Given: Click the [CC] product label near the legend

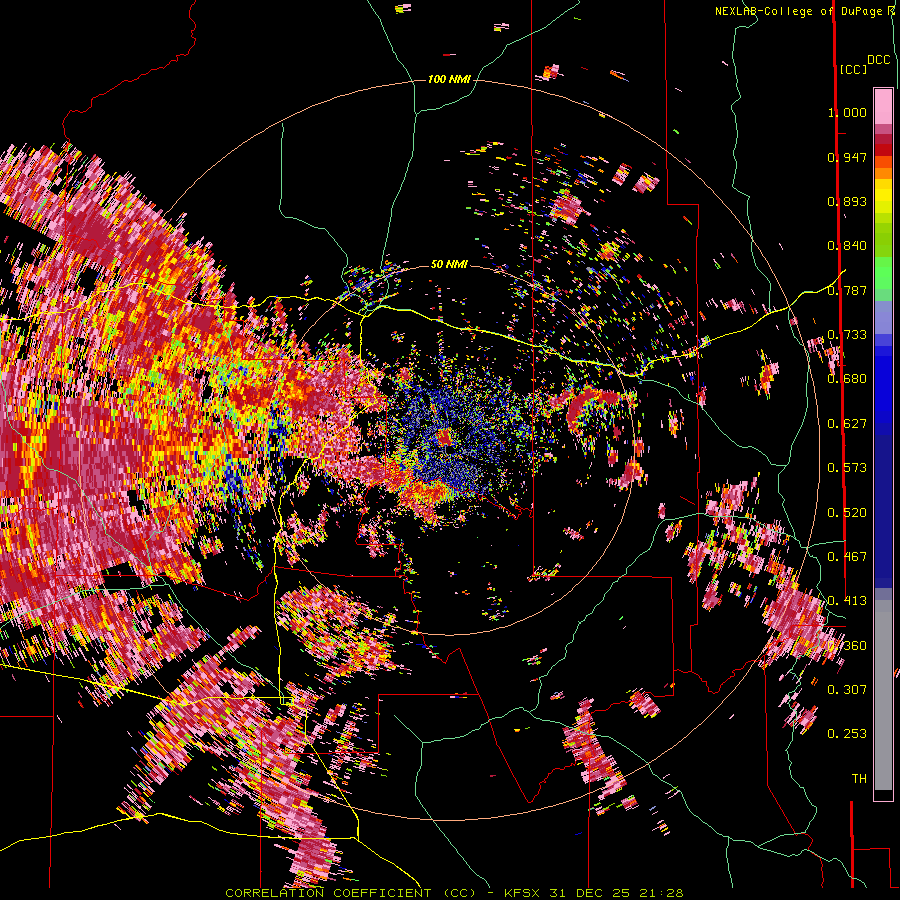Looking at the screenshot, I should point(853,69).
